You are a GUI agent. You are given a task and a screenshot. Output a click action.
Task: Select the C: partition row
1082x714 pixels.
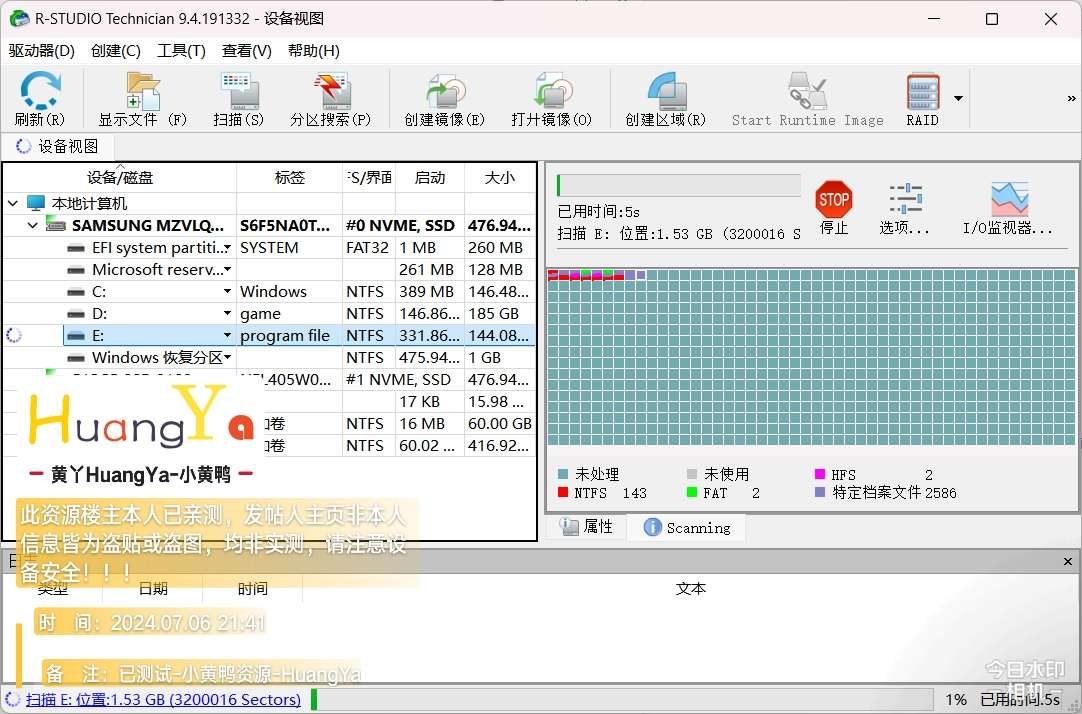click(269, 292)
